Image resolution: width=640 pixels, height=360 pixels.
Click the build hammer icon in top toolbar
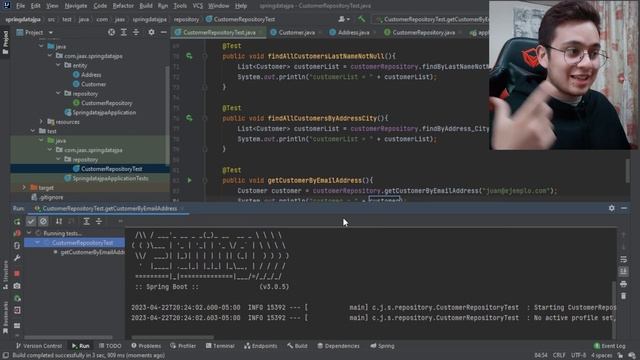coord(361,19)
